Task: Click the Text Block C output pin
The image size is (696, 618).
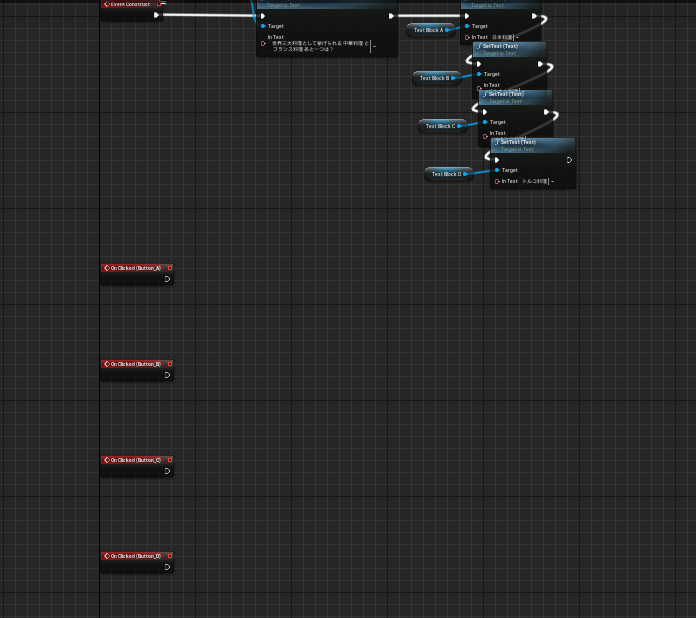Action: coord(459,126)
